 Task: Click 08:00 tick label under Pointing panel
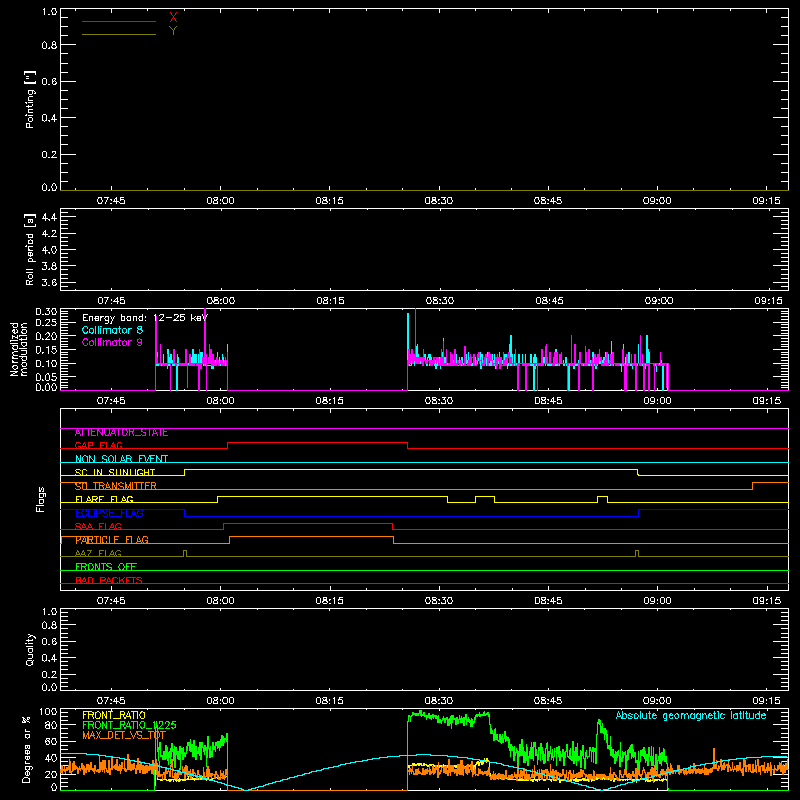click(220, 201)
